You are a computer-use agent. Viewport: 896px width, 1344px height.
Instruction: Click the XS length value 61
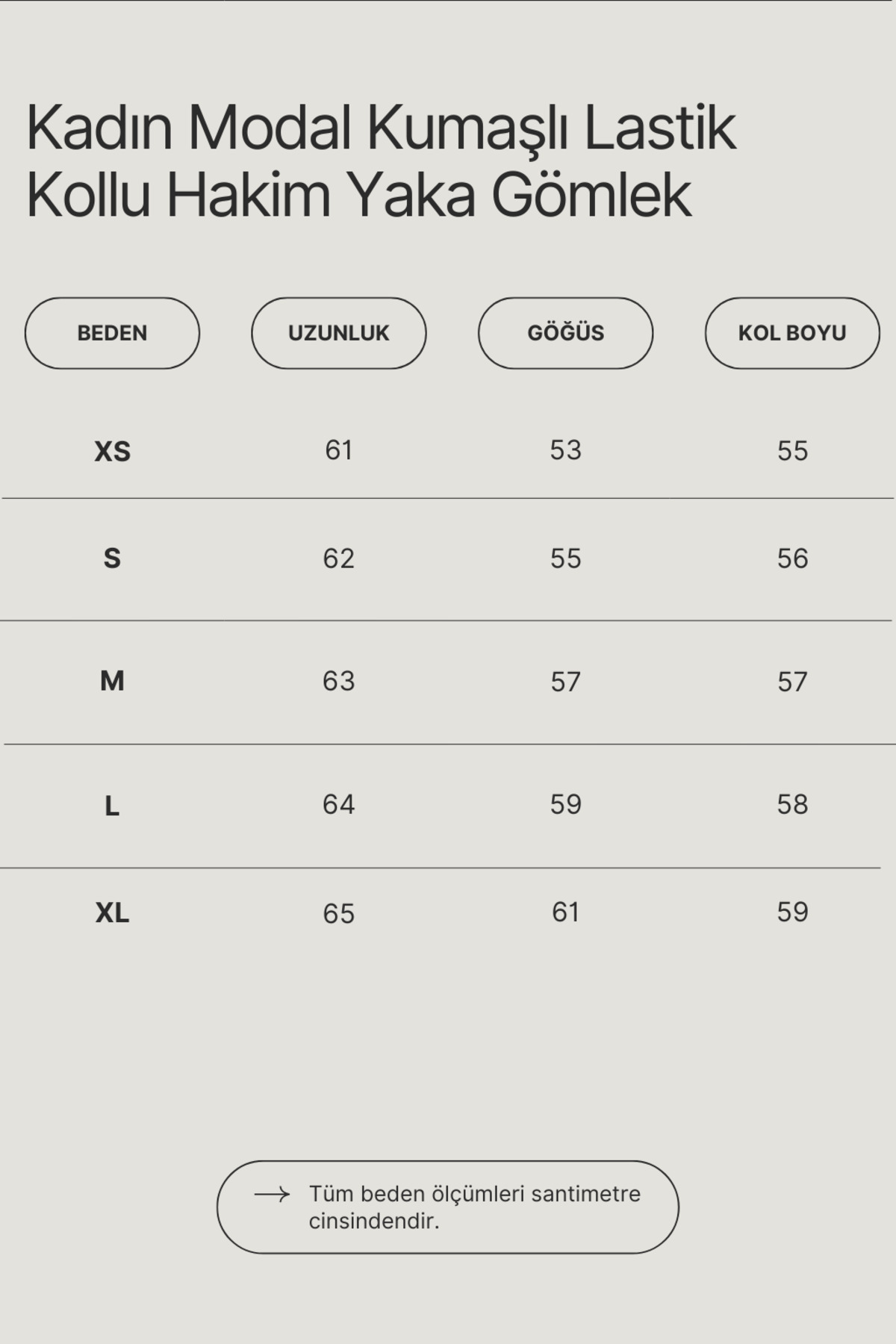click(x=338, y=450)
